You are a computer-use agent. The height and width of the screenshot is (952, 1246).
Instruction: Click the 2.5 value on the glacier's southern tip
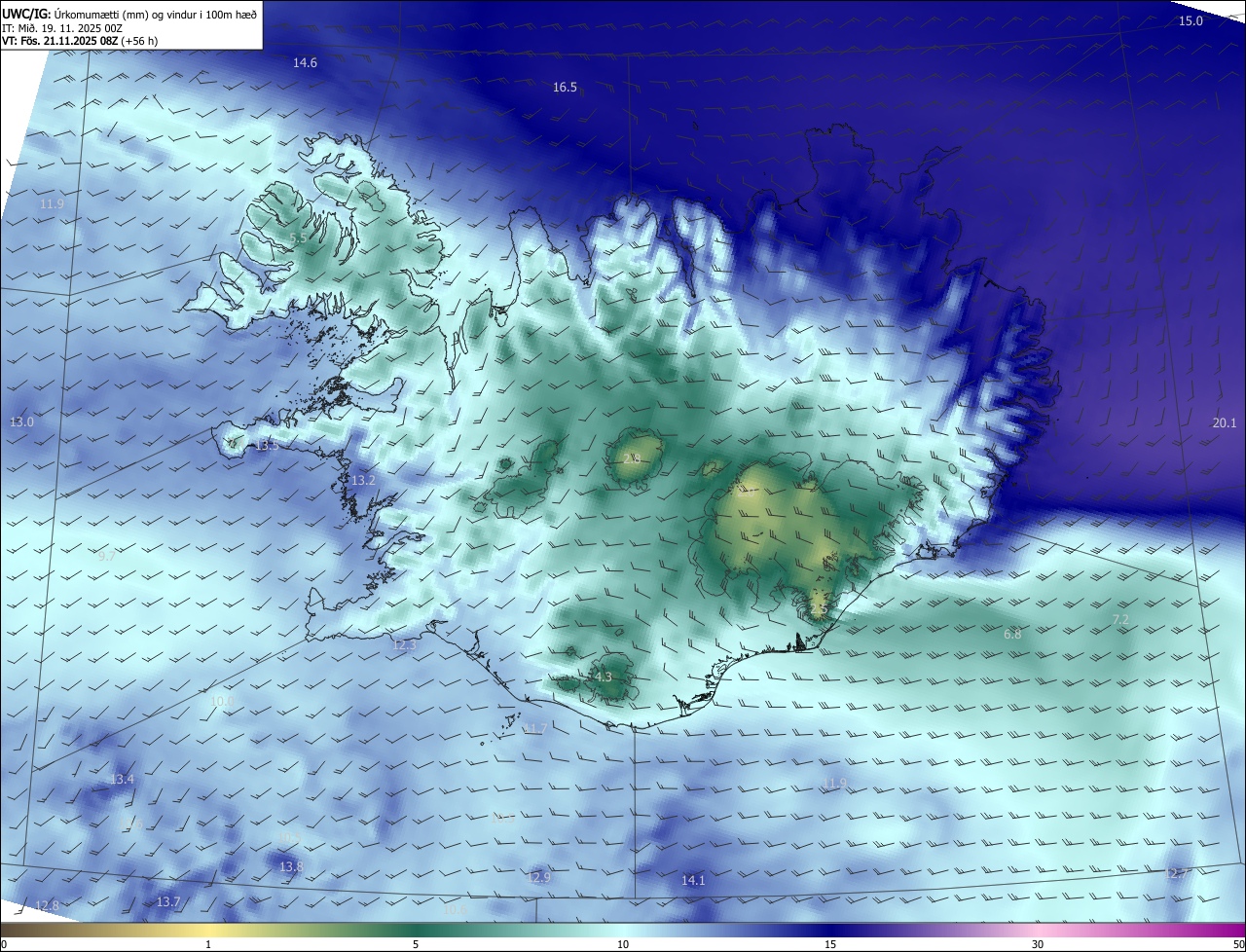[x=818, y=608]
